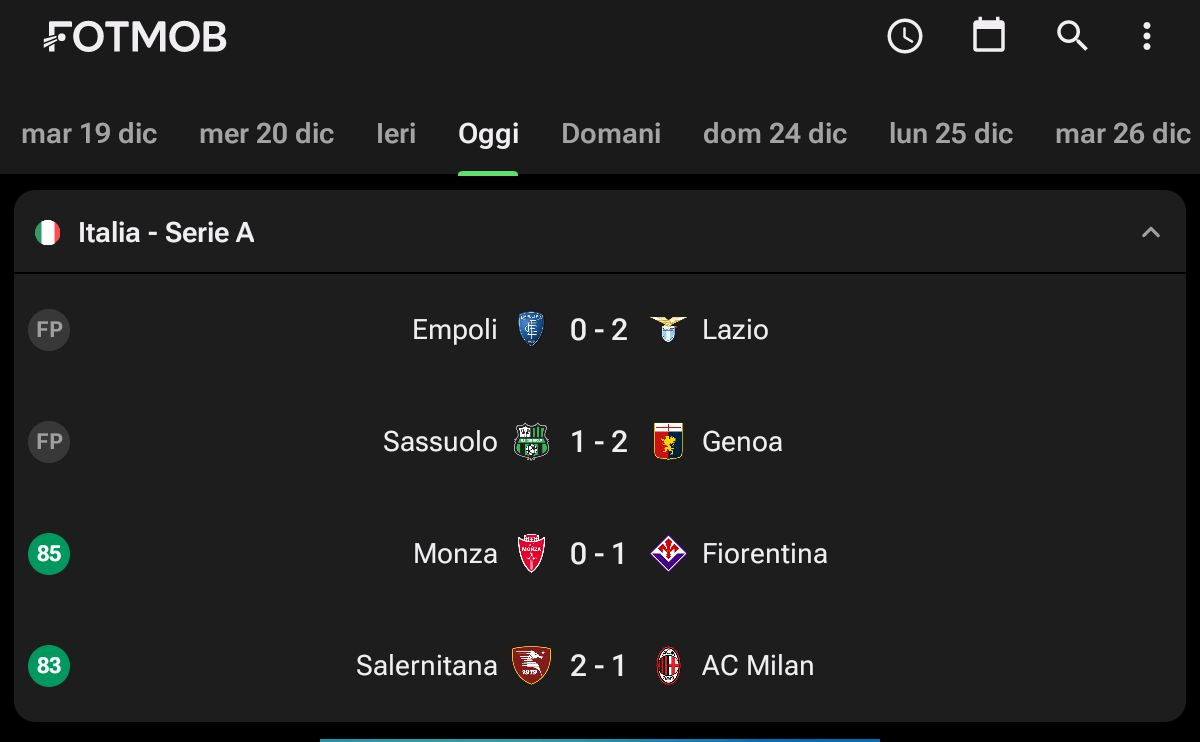Tap the FotMob logo
Viewport: 1200px width, 742px height.
135,37
